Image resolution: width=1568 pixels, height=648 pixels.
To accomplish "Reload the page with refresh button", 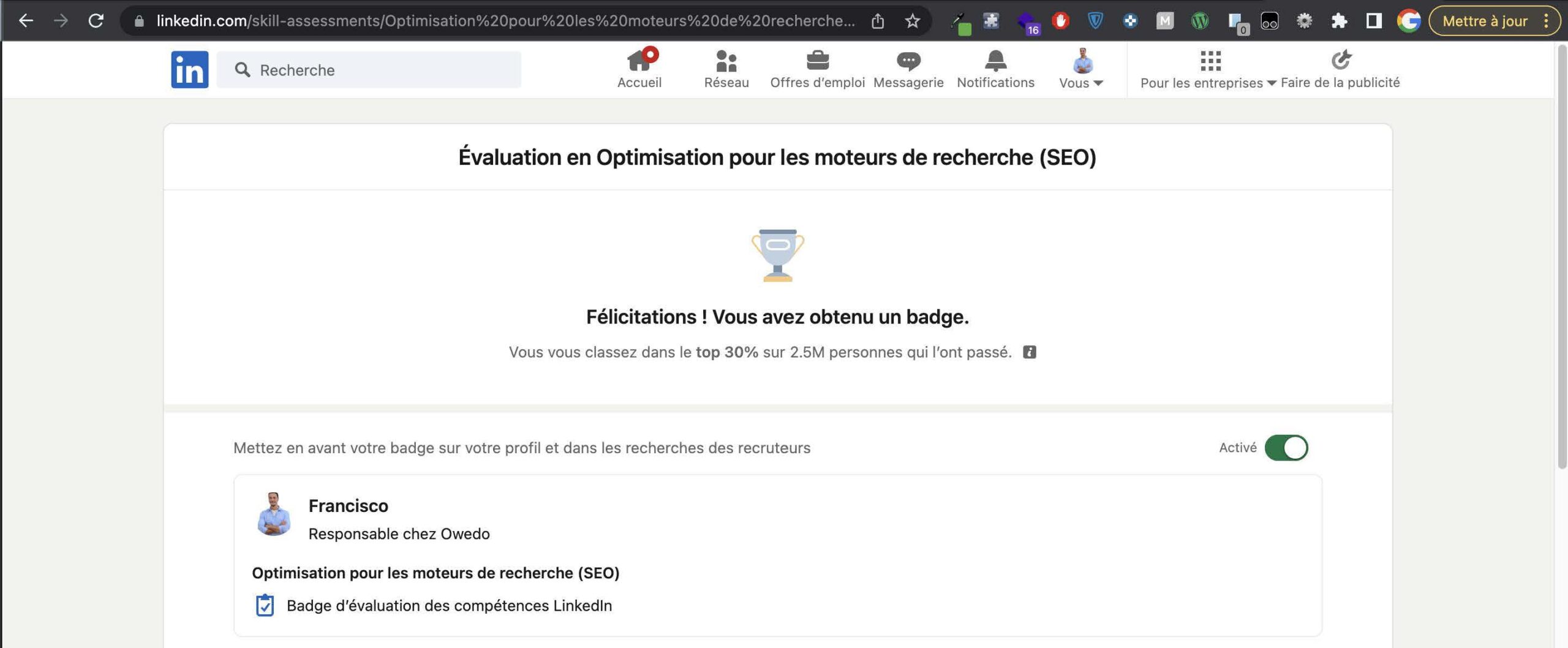I will tap(96, 21).
